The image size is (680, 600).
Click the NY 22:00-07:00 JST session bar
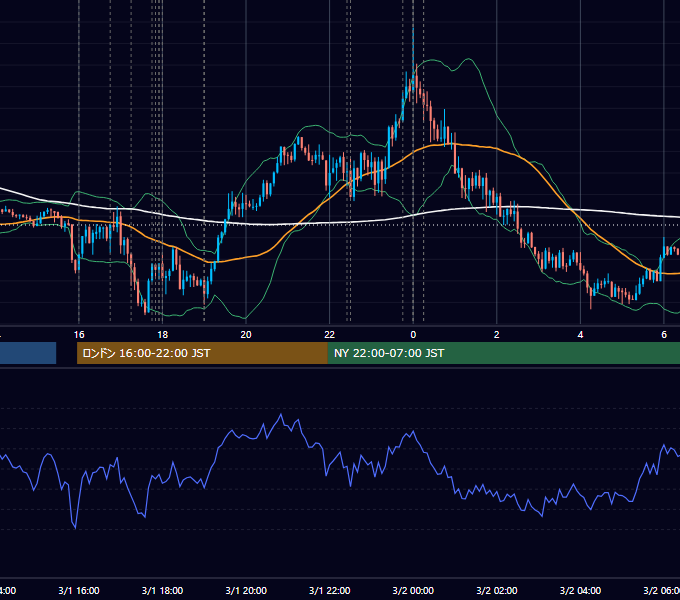(503, 353)
